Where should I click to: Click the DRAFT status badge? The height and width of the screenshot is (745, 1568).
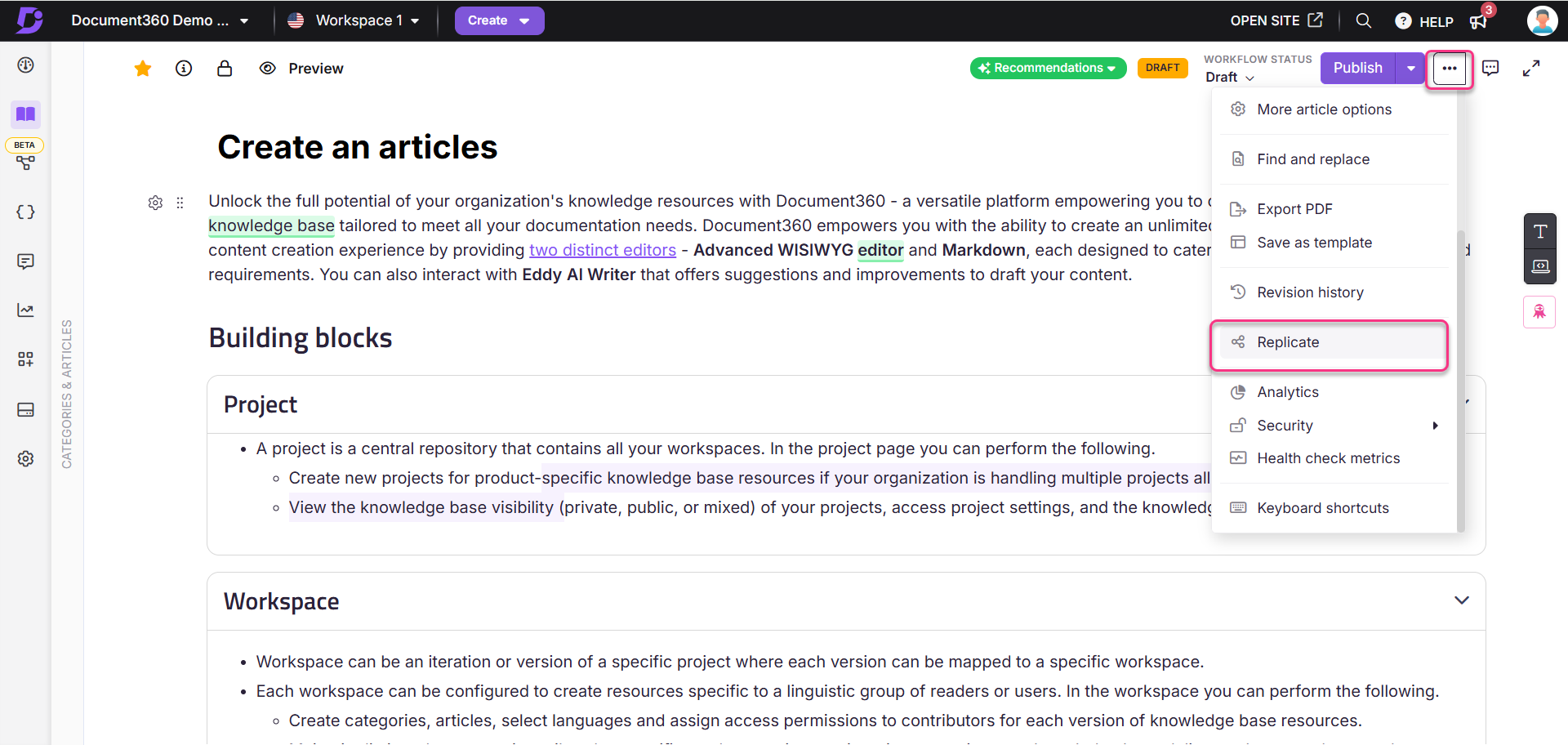click(1162, 68)
